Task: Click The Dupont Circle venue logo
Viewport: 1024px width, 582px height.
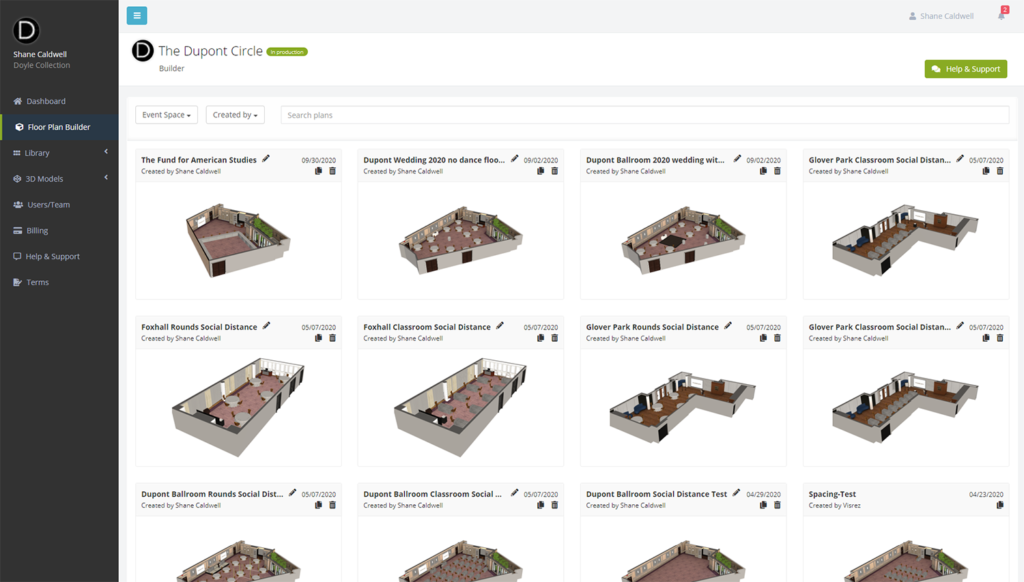Action: point(142,50)
